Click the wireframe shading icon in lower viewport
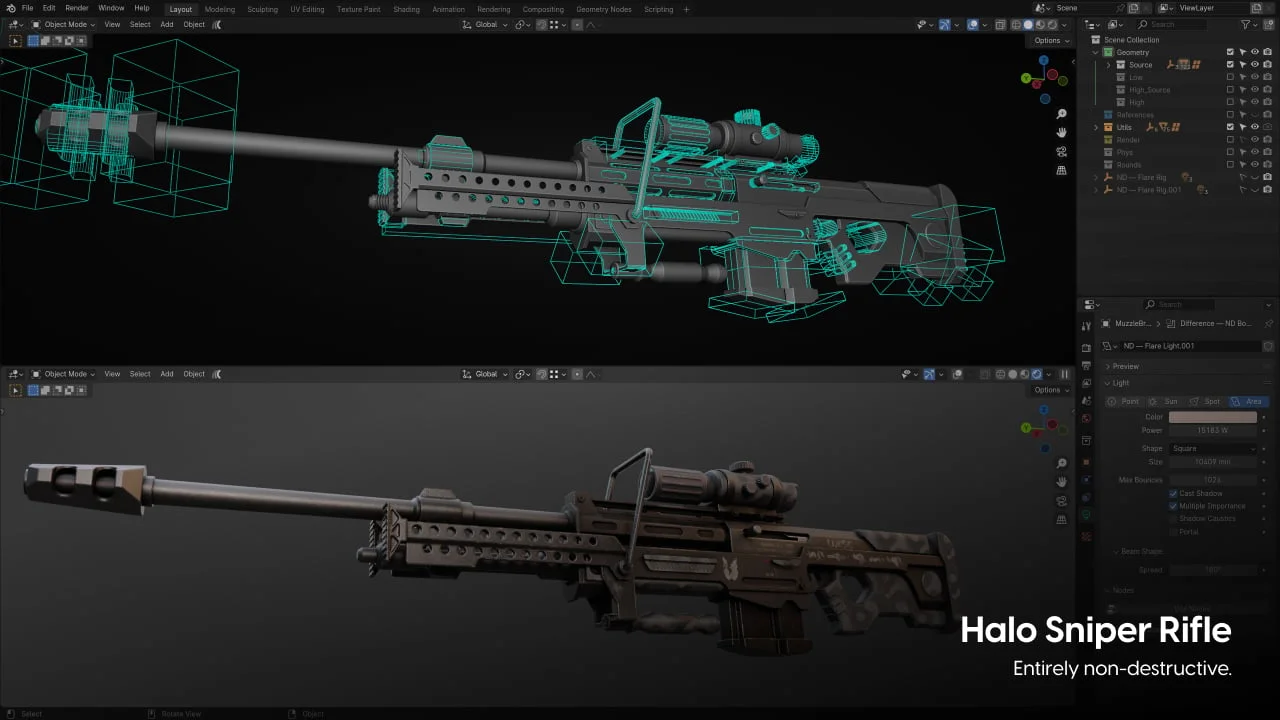The height and width of the screenshot is (720, 1280). coord(1000,374)
